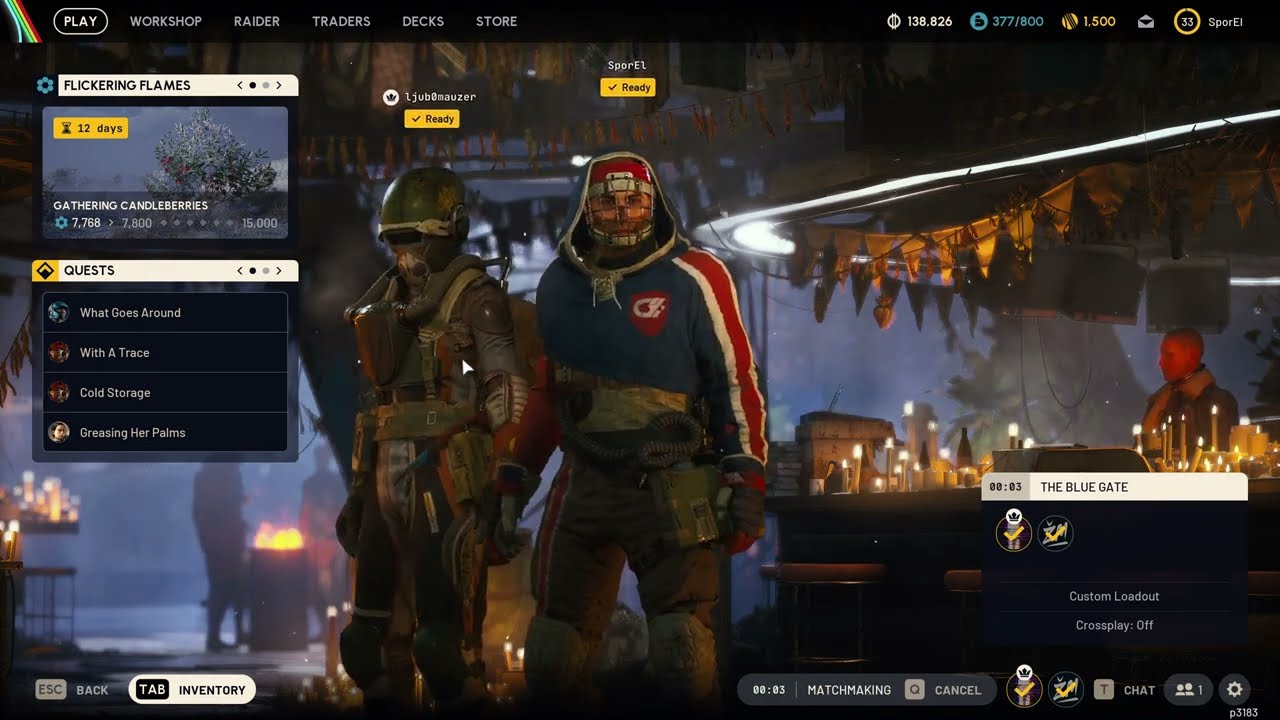Viewport: 1280px width, 720px height.
Task: Click the party leader crown icon by ljub0mauzer
Action: coord(391,97)
